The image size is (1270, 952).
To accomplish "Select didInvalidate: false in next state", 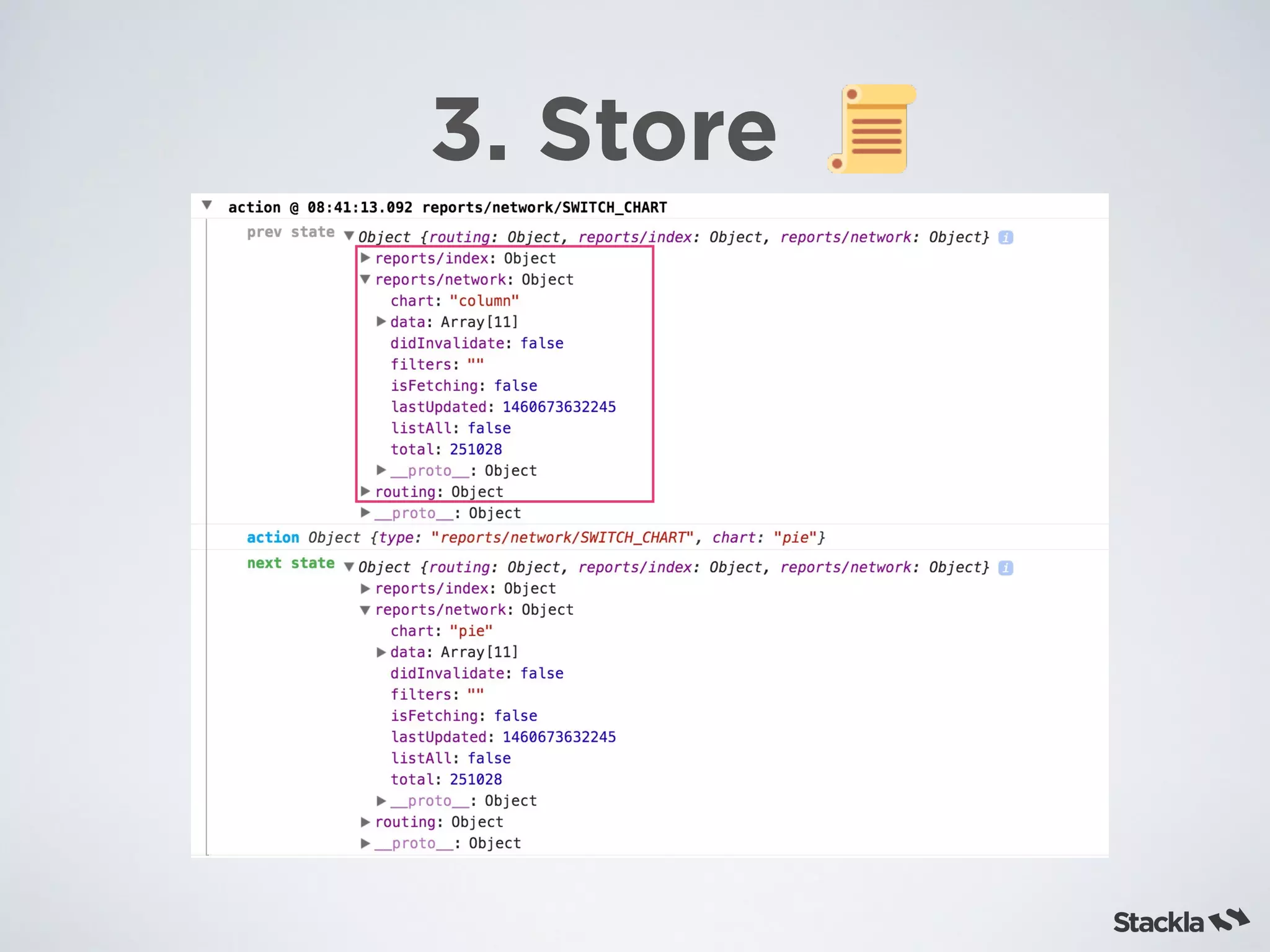I will [477, 674].
